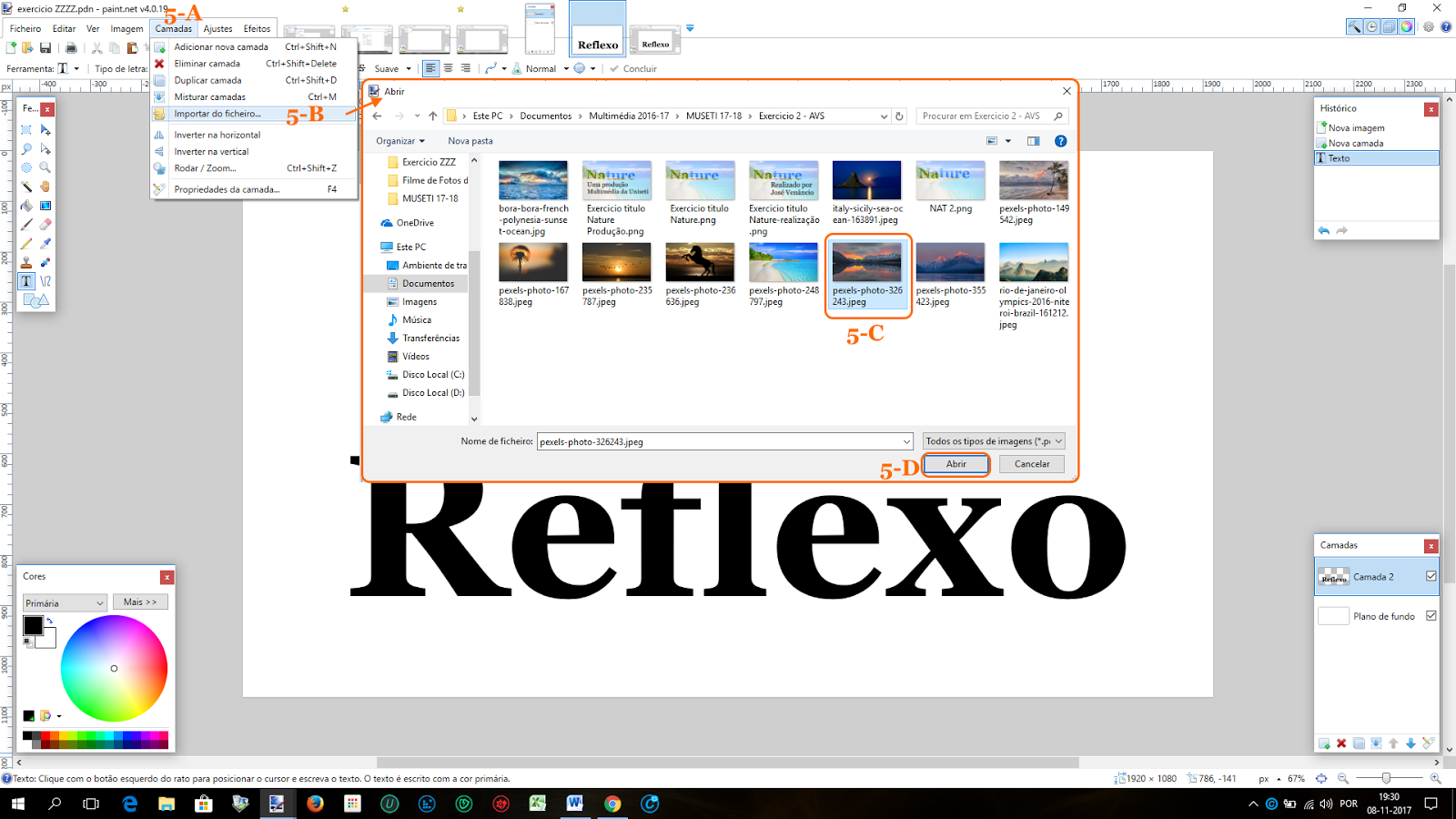Screen dimensions: 1456x819
Task: Choose the Gradient tool
Action: [45, 206]
